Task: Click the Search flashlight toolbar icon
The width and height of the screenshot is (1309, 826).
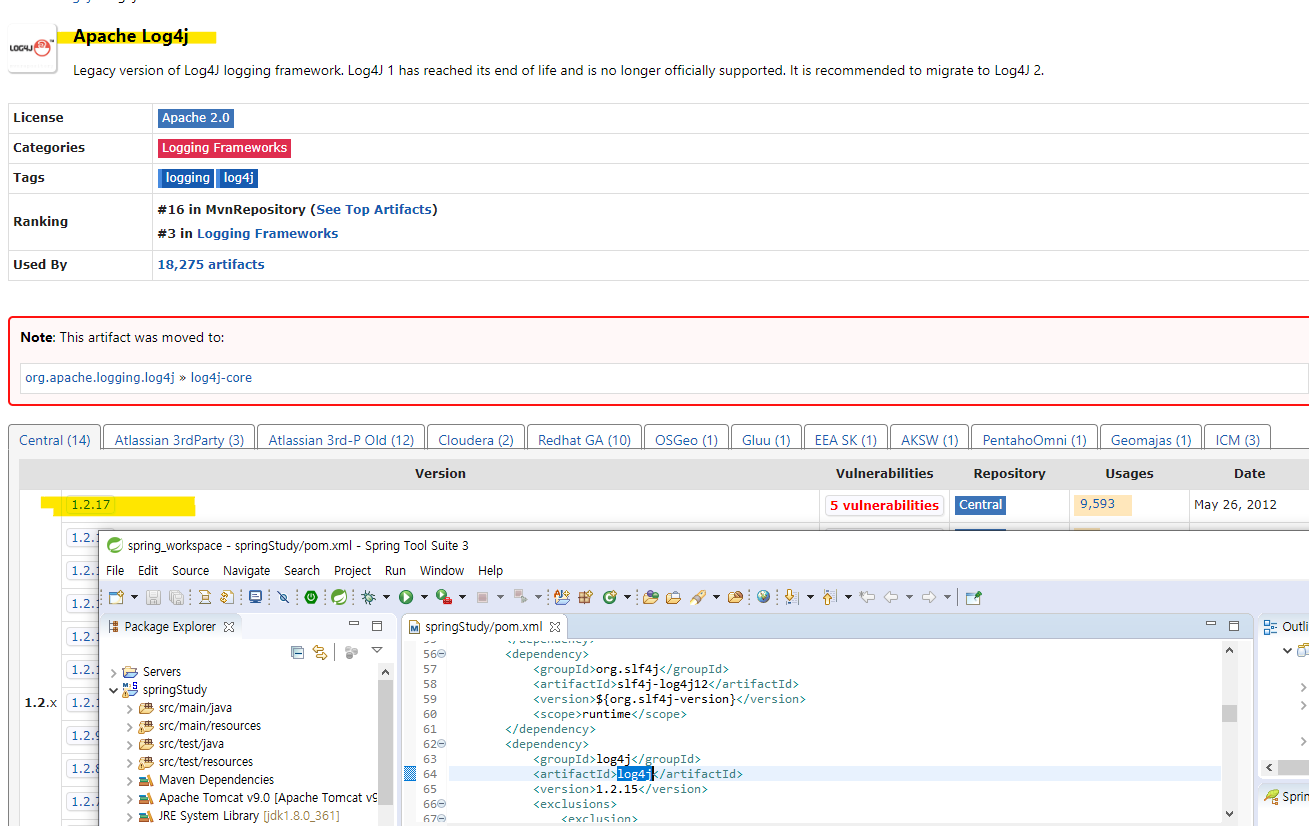Action: 698,597
